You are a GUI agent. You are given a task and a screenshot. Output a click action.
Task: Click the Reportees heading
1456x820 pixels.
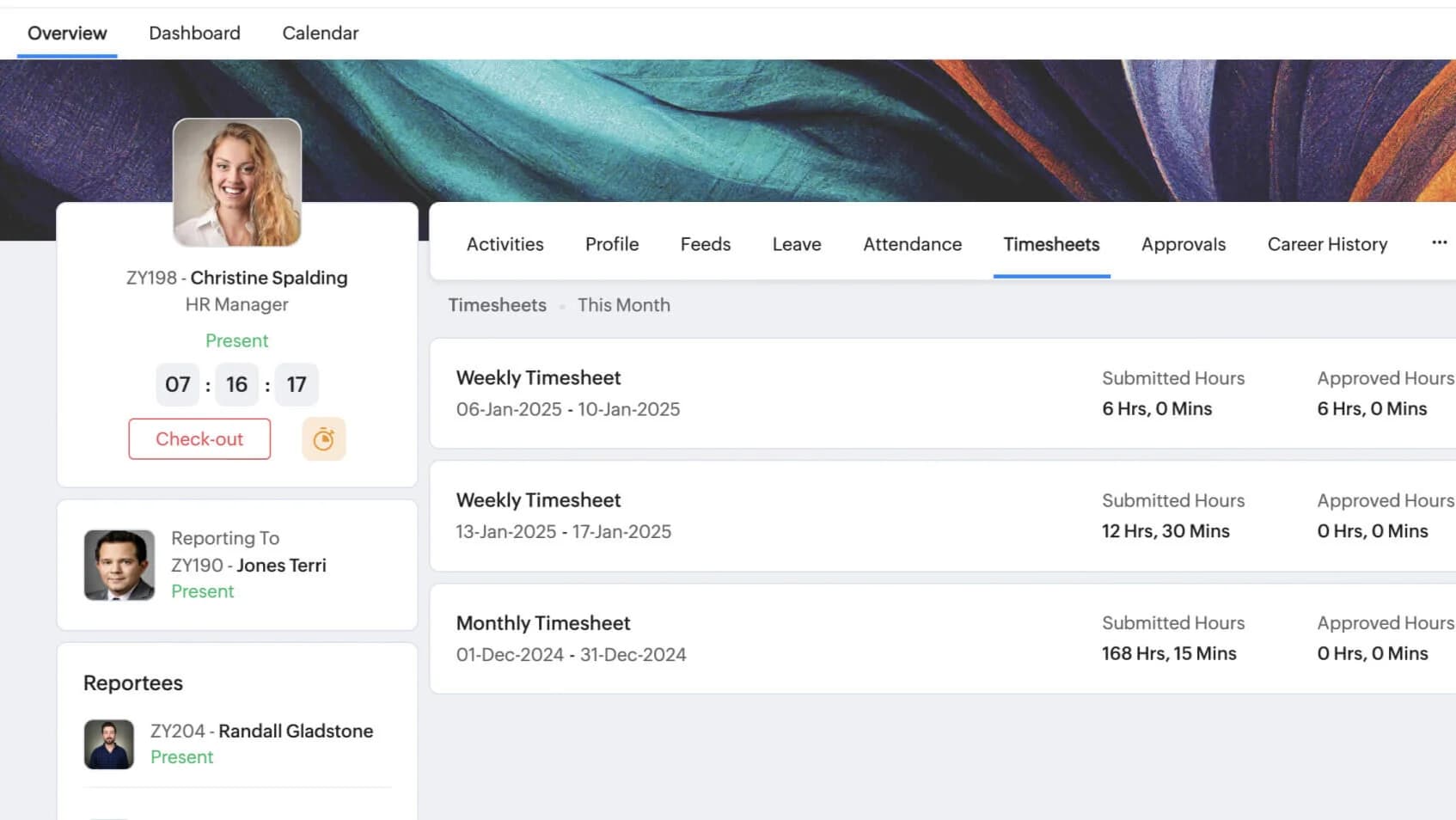point(133,683)
